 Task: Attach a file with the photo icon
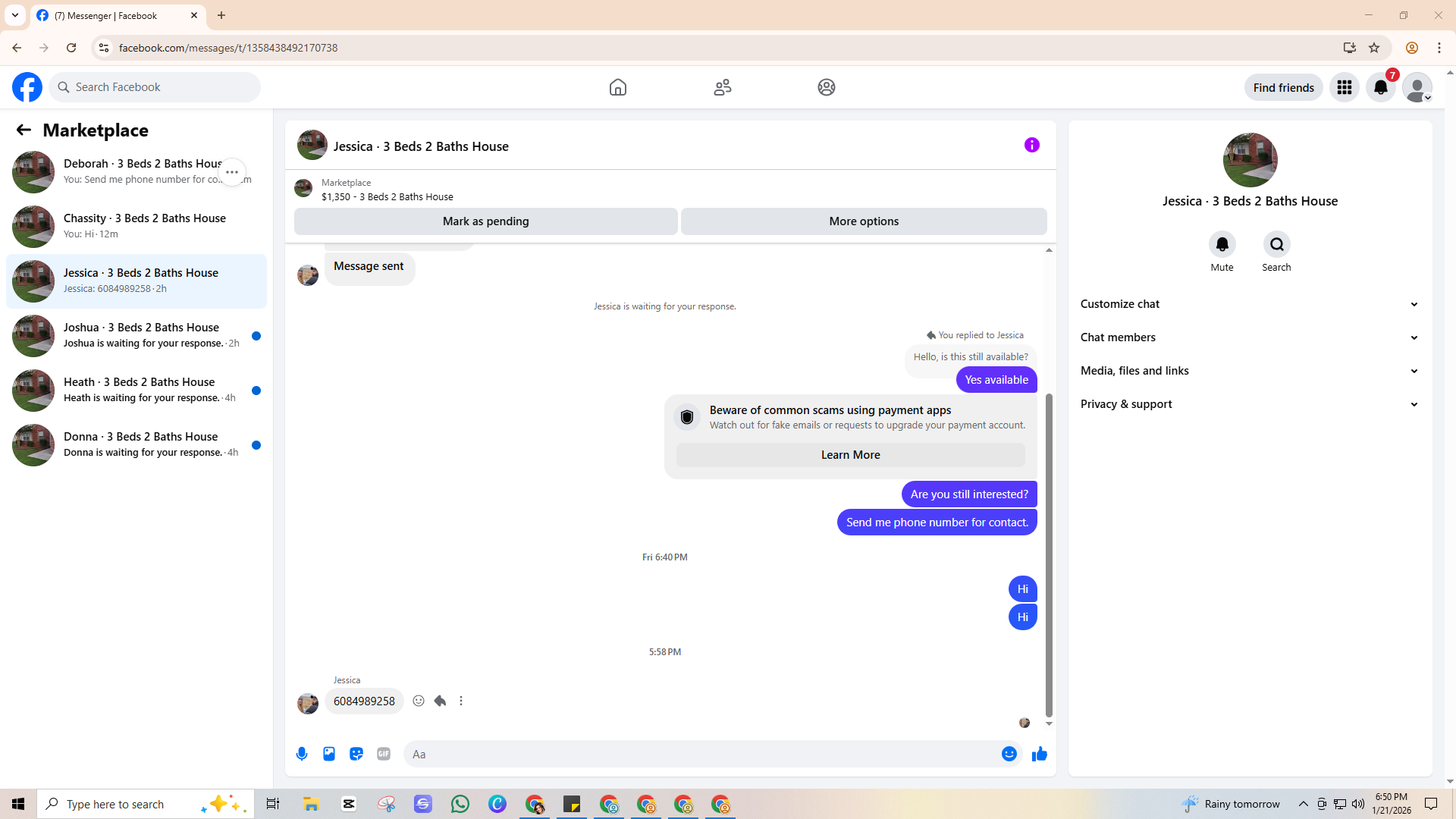click(329, 754)
